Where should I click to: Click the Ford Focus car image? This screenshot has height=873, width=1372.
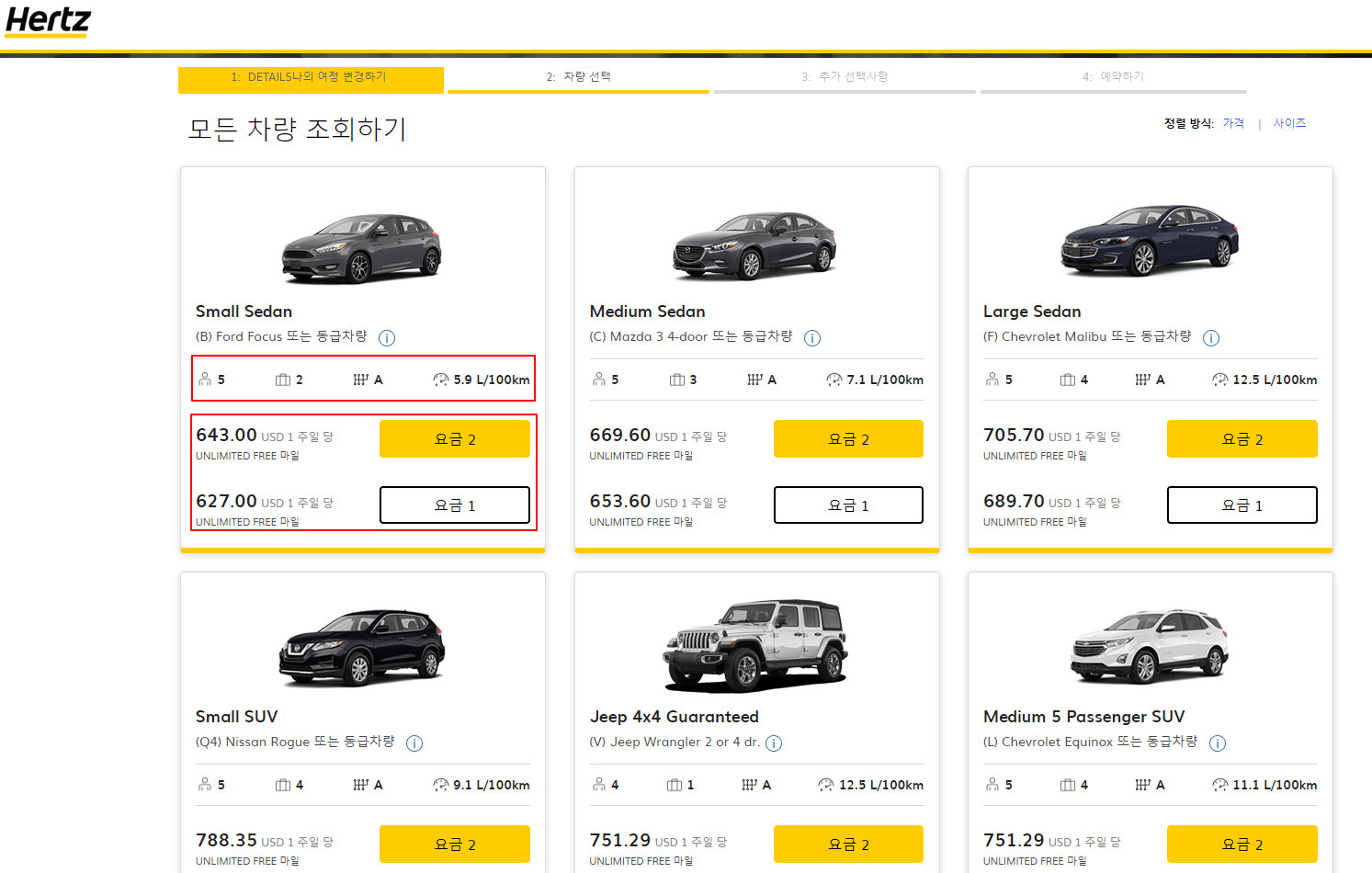click(362, 248)
